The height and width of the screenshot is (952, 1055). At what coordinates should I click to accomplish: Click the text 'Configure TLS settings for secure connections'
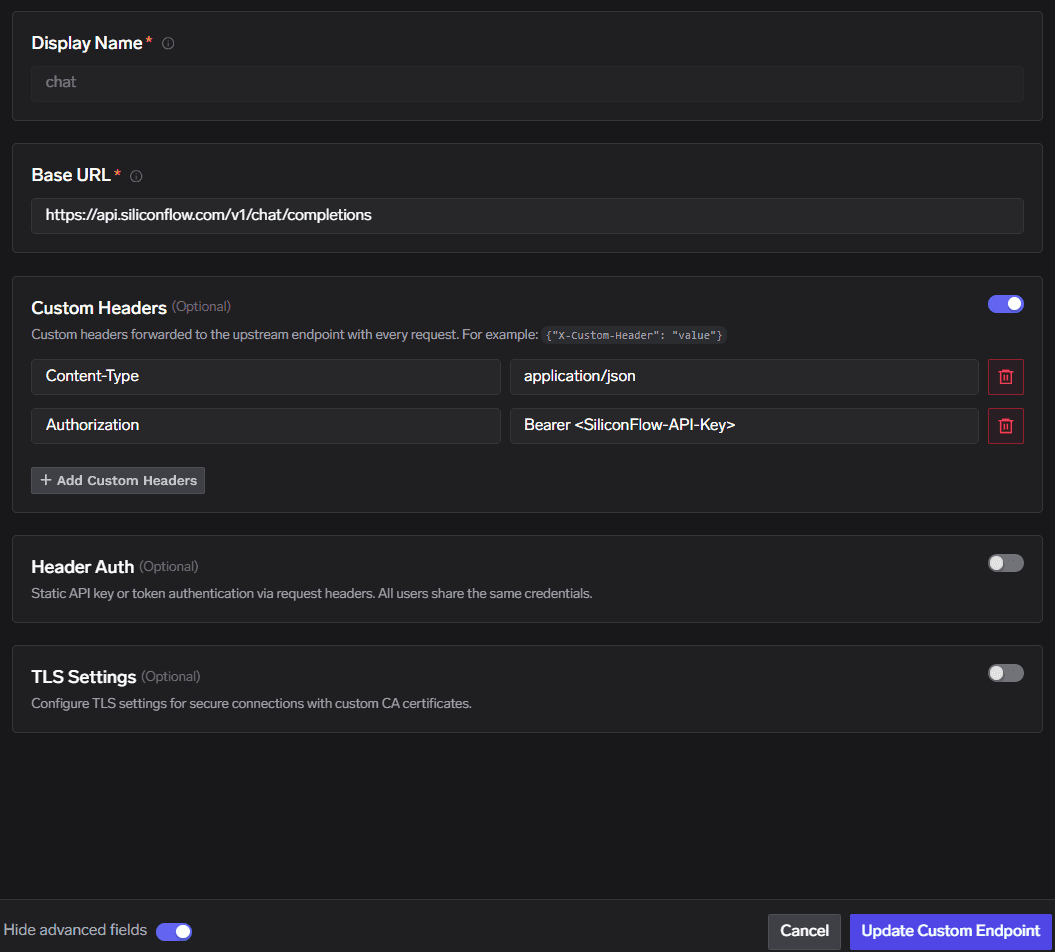[168, 703]
